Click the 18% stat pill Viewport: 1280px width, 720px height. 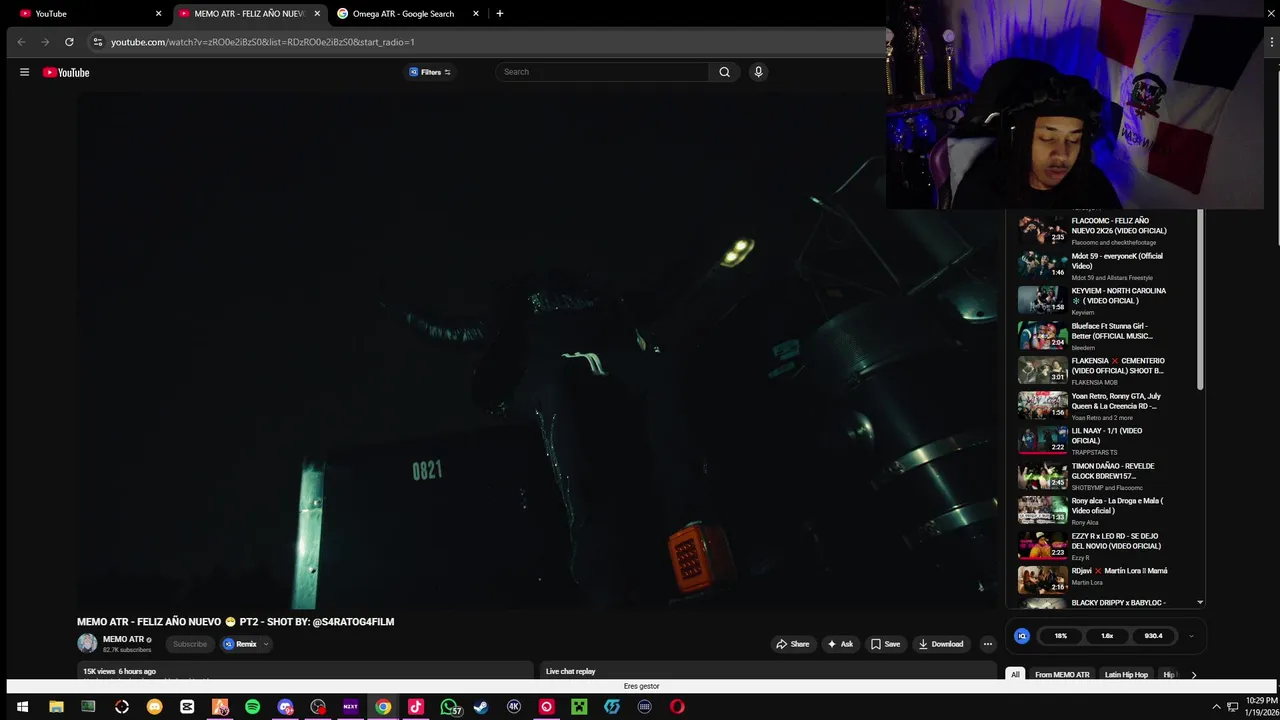point(1061,636)
